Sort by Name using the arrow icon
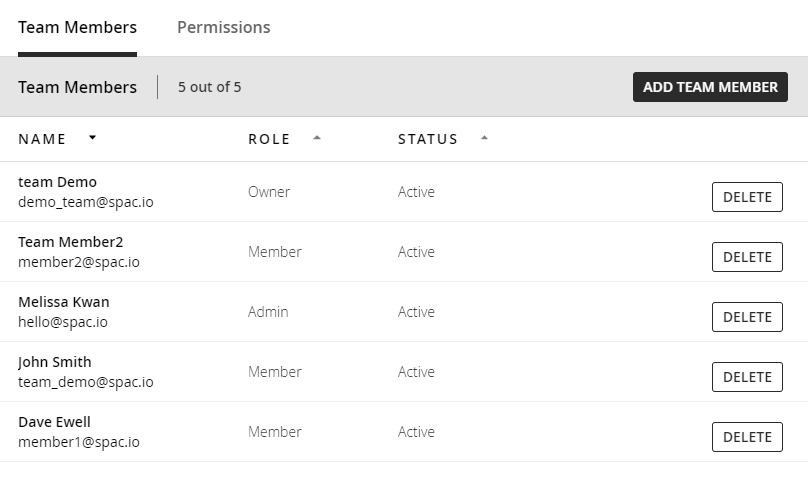The height and width of the screenshot is (477, 808). click(x=93, y=138)
